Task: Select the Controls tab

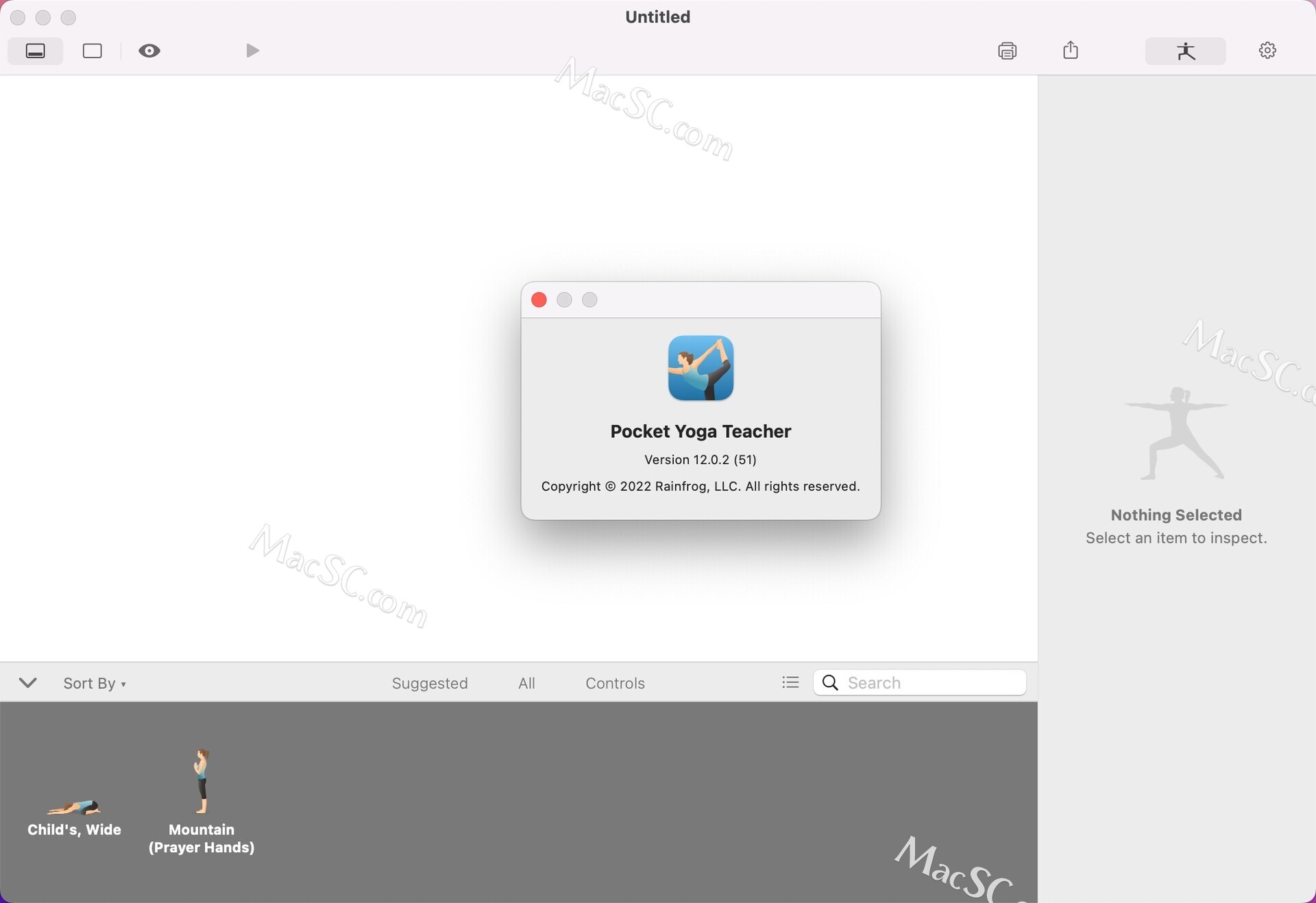Action: point(615,683)
